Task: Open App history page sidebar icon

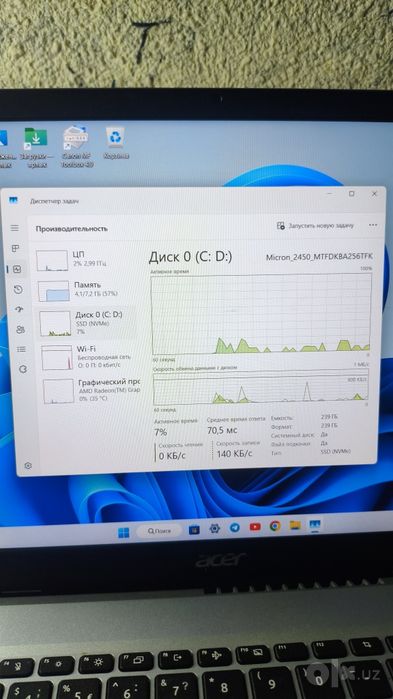Action: [x=18, y=290]
